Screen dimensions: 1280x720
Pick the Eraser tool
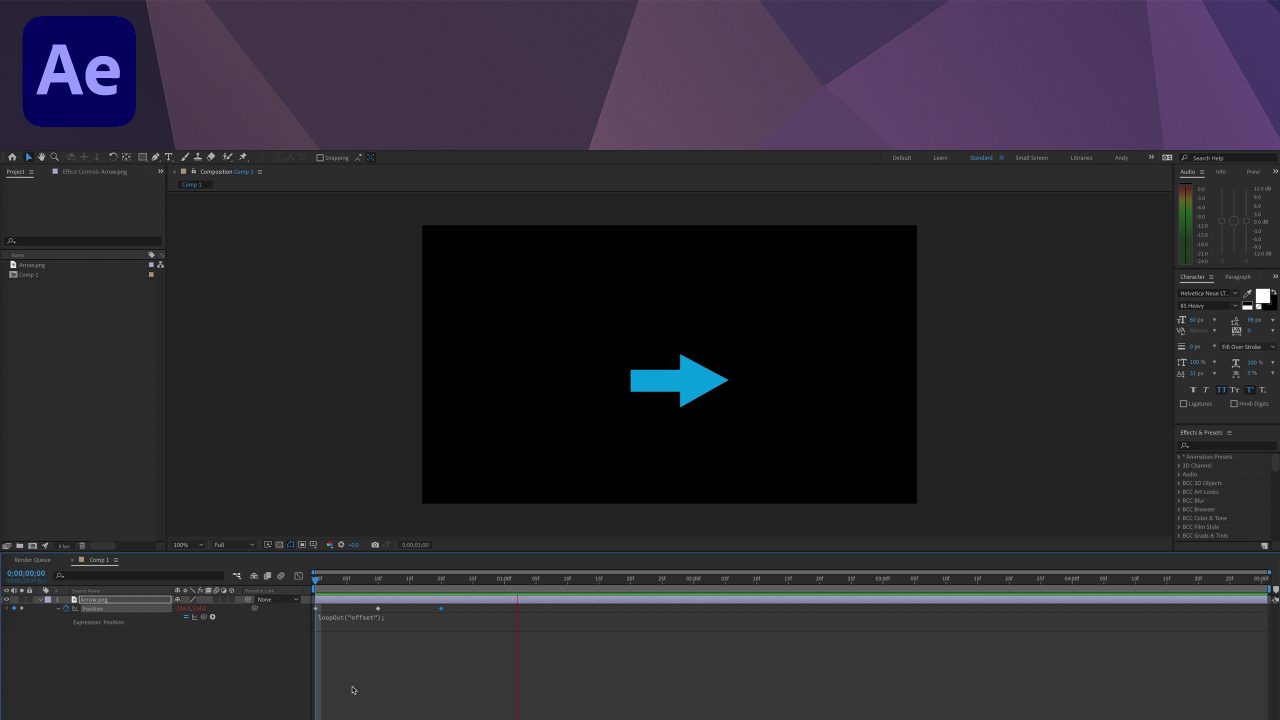[211, 157]
